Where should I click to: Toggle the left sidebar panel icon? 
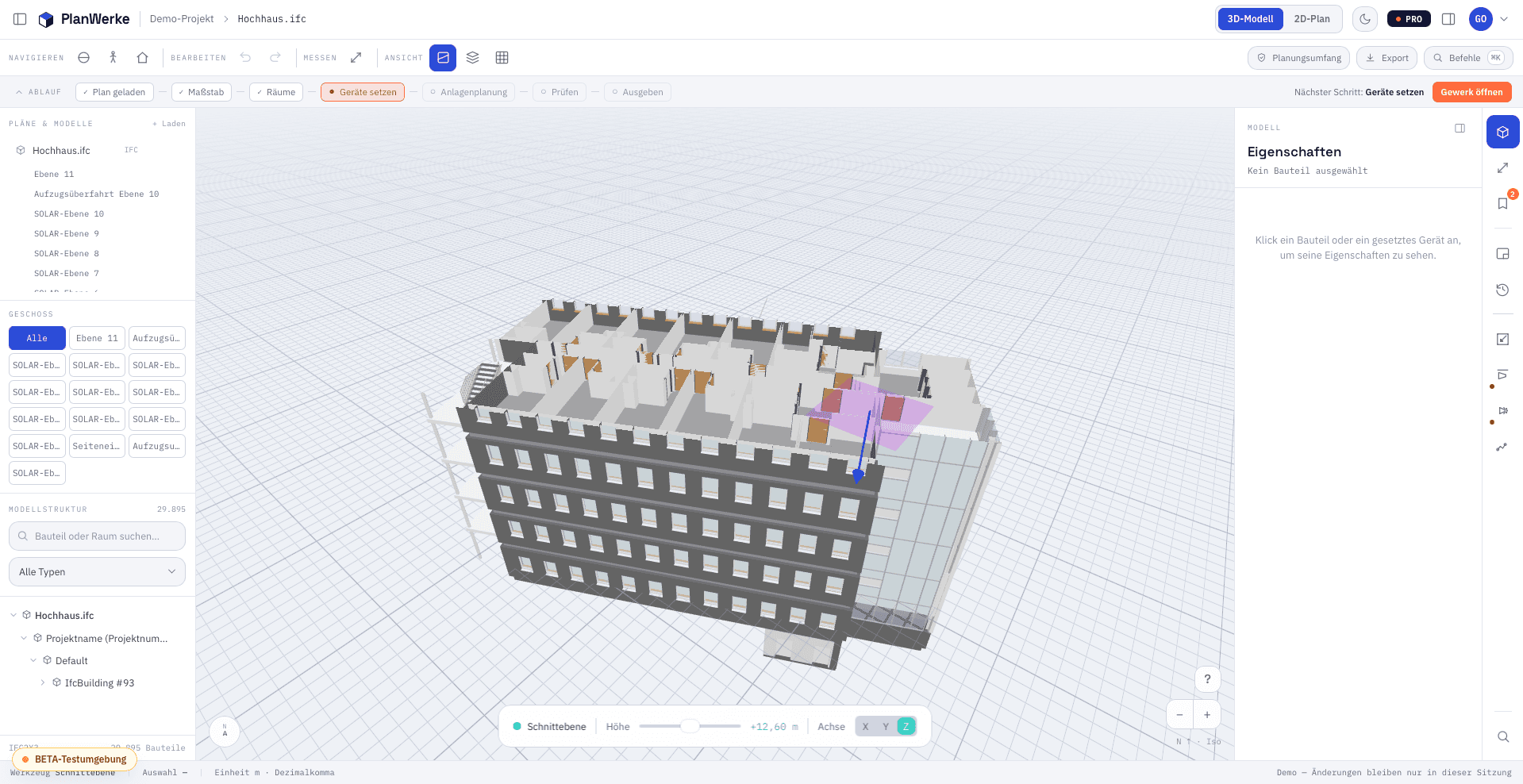pyautogui.click(x=20, y=19)
